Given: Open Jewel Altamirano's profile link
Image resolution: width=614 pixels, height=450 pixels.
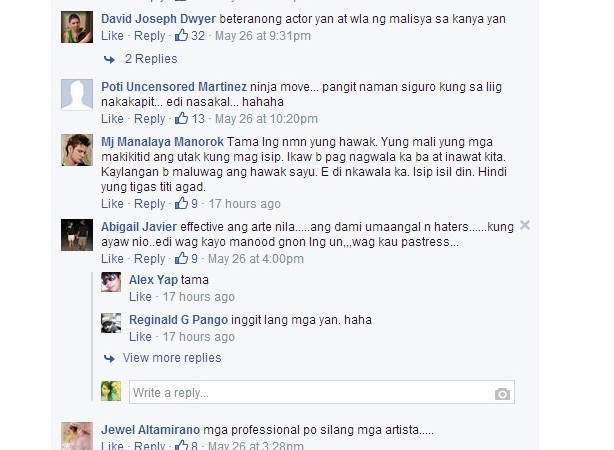Looking at the screenshot, I should point(150,430).
